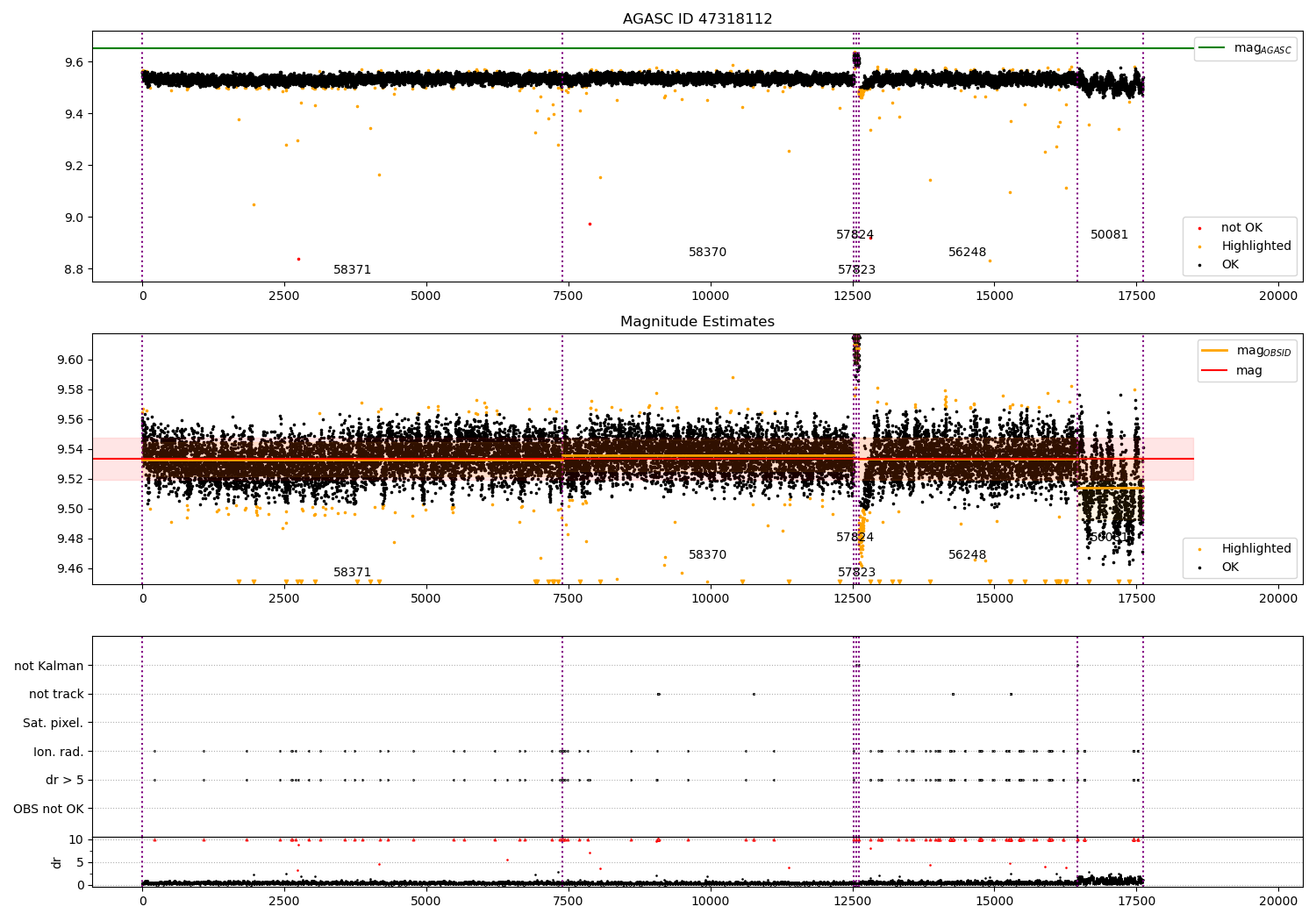Click the 'Ion. rad.' row label
This screenshot has width=1316, height=921.
coord(59,752)
